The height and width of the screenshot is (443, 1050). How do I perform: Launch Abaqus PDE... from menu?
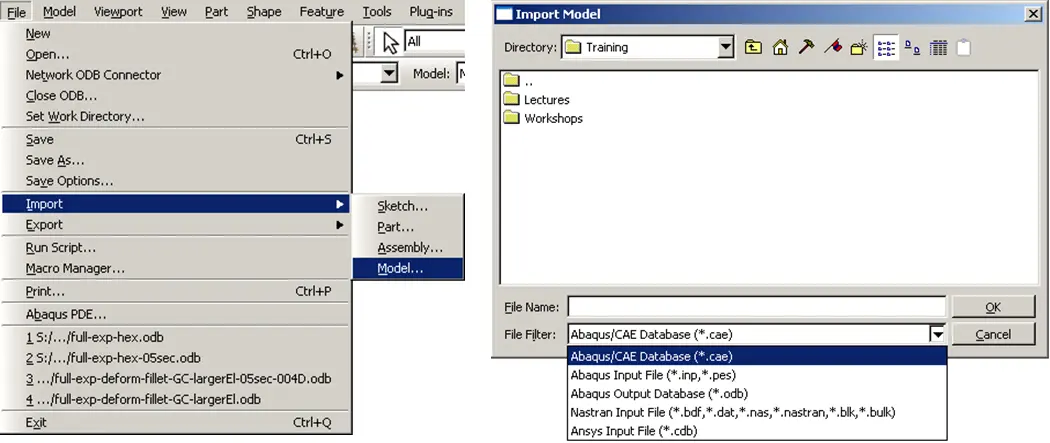[x=175, y=314]
